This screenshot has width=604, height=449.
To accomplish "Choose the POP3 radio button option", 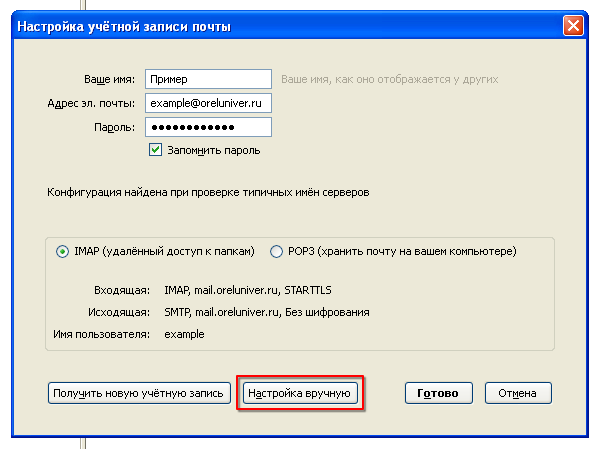I will (276, 251).
